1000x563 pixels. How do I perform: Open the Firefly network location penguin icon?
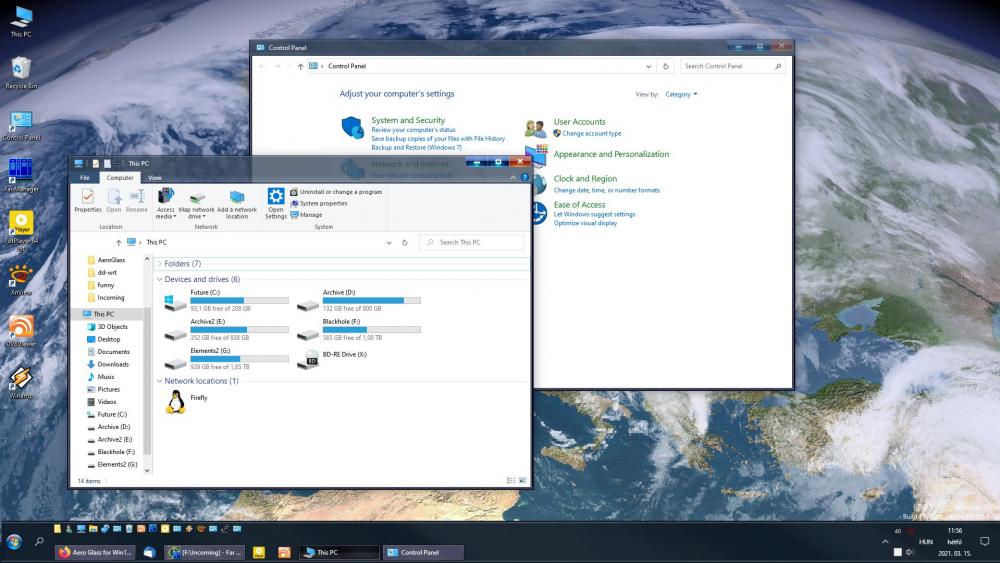coord(176,402)
